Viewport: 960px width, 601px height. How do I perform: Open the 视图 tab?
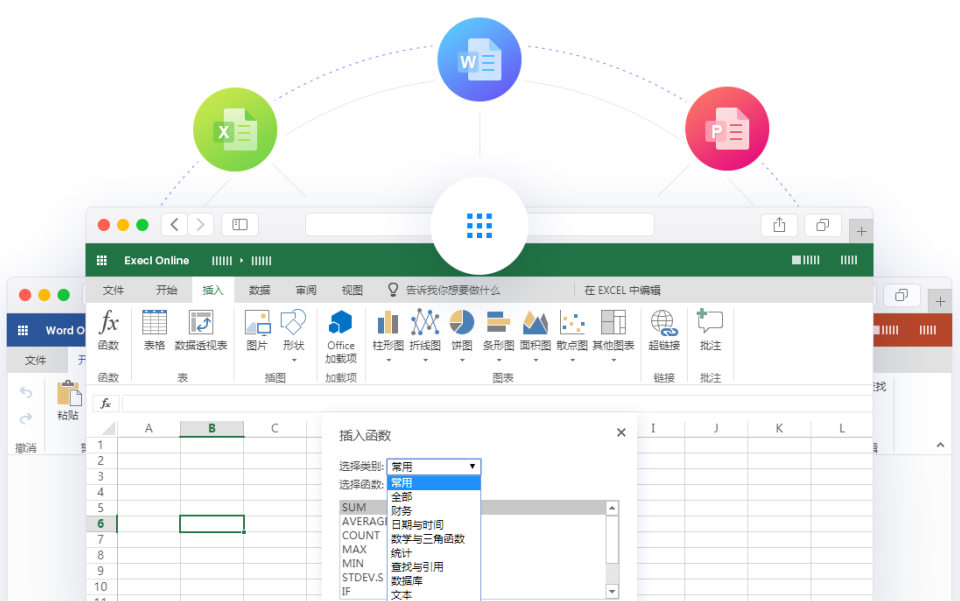(x=352, y=290)
